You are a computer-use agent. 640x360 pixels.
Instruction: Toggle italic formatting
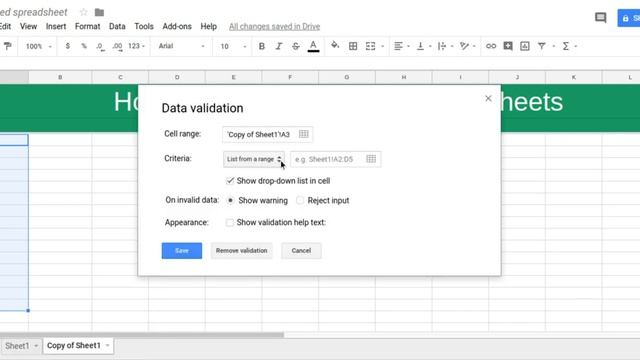[x=279, y=46]
